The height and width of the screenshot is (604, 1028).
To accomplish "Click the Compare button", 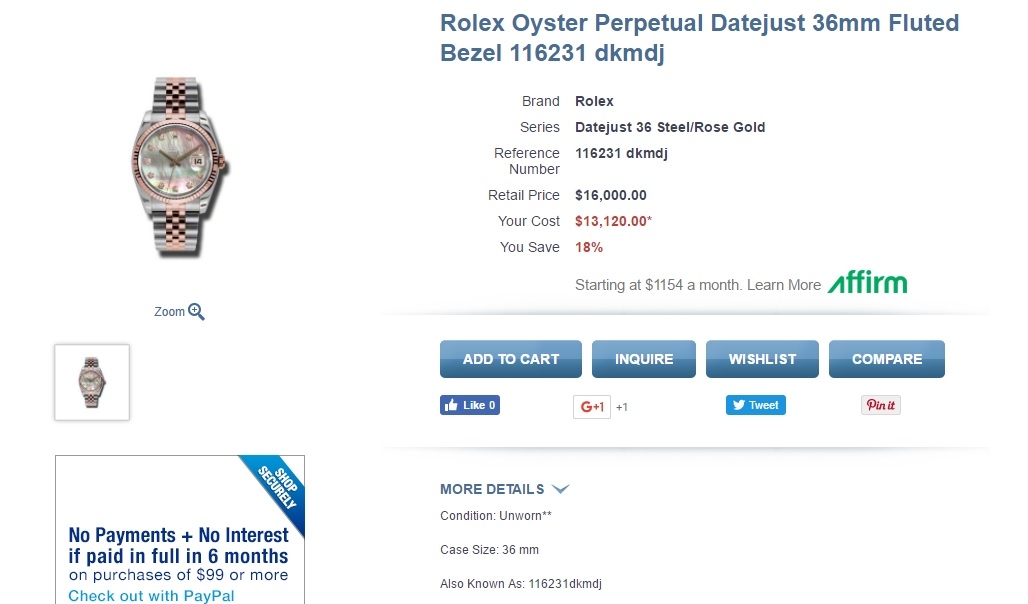I will 887,359.
